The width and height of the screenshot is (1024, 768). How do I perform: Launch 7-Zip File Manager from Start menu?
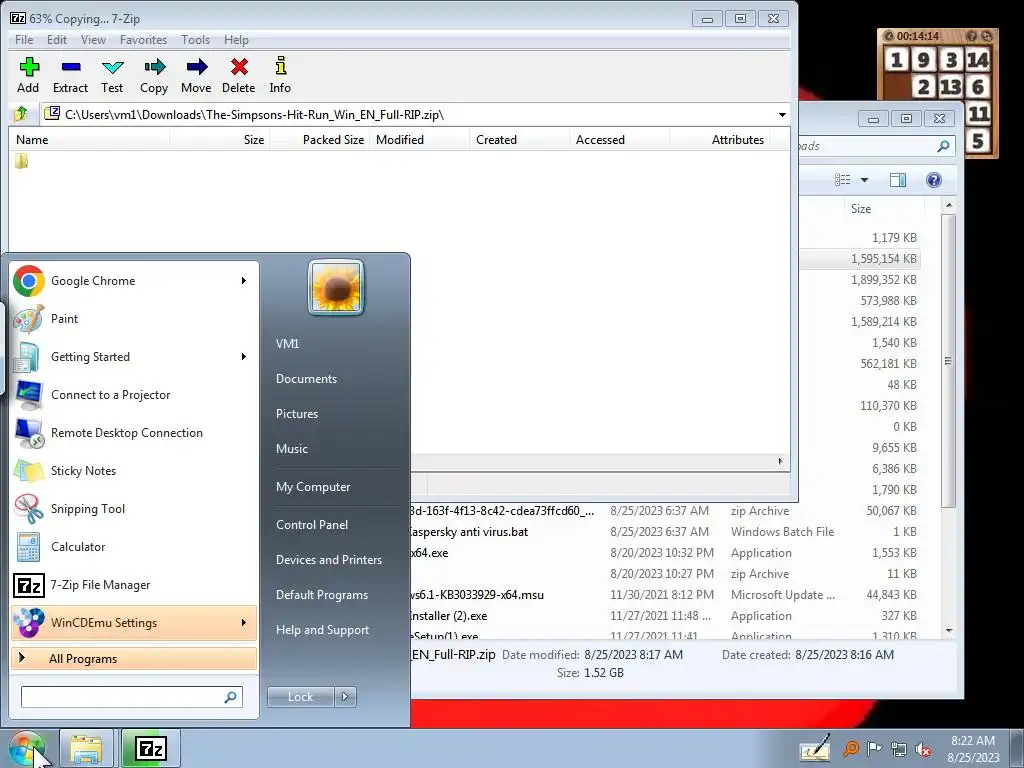[x=134, y=584]
